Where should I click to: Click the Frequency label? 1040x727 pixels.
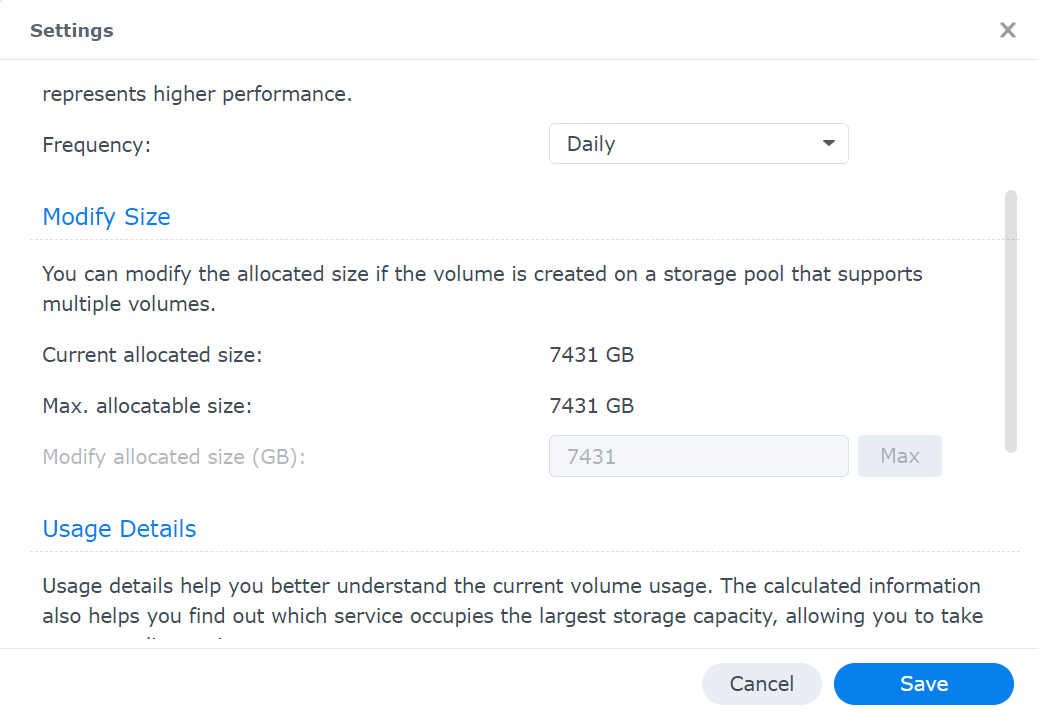(x=97, y=145)
